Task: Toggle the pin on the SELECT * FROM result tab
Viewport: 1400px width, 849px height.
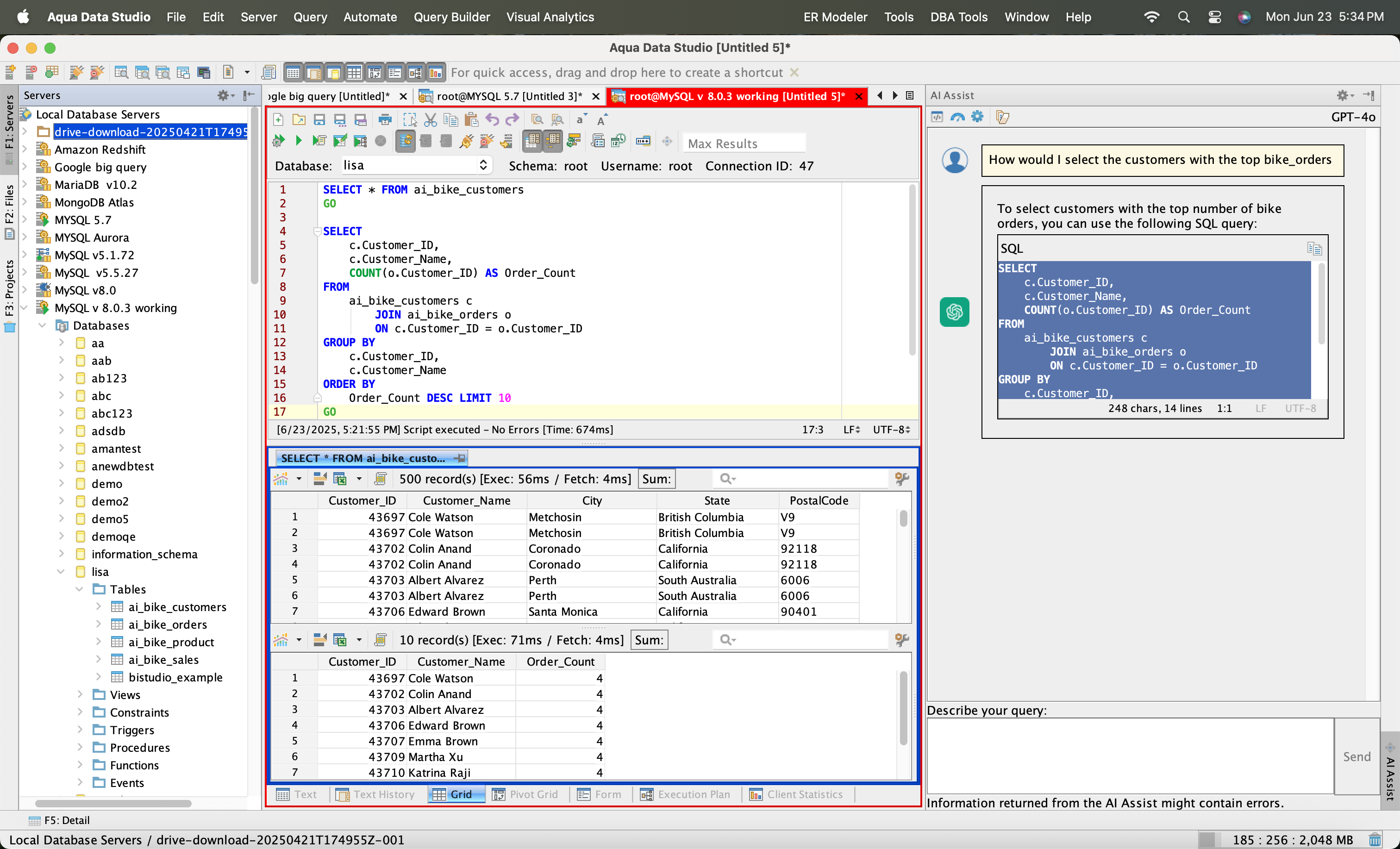Action: (460, 458)
